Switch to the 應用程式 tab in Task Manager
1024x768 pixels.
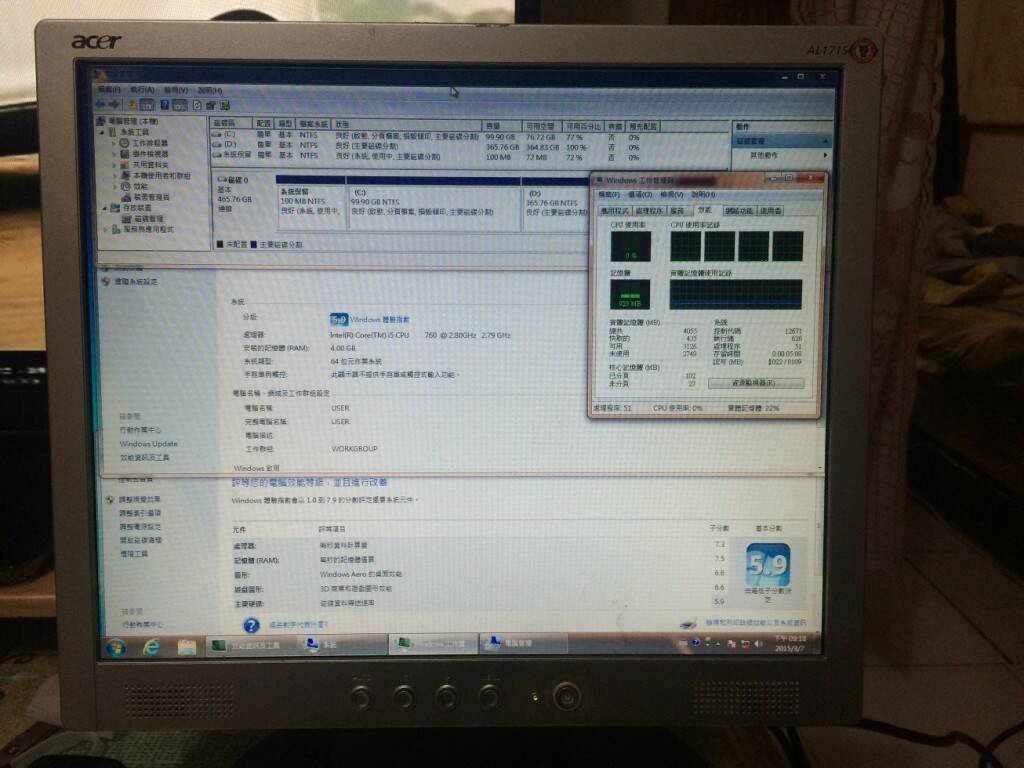tap(615, 211)
